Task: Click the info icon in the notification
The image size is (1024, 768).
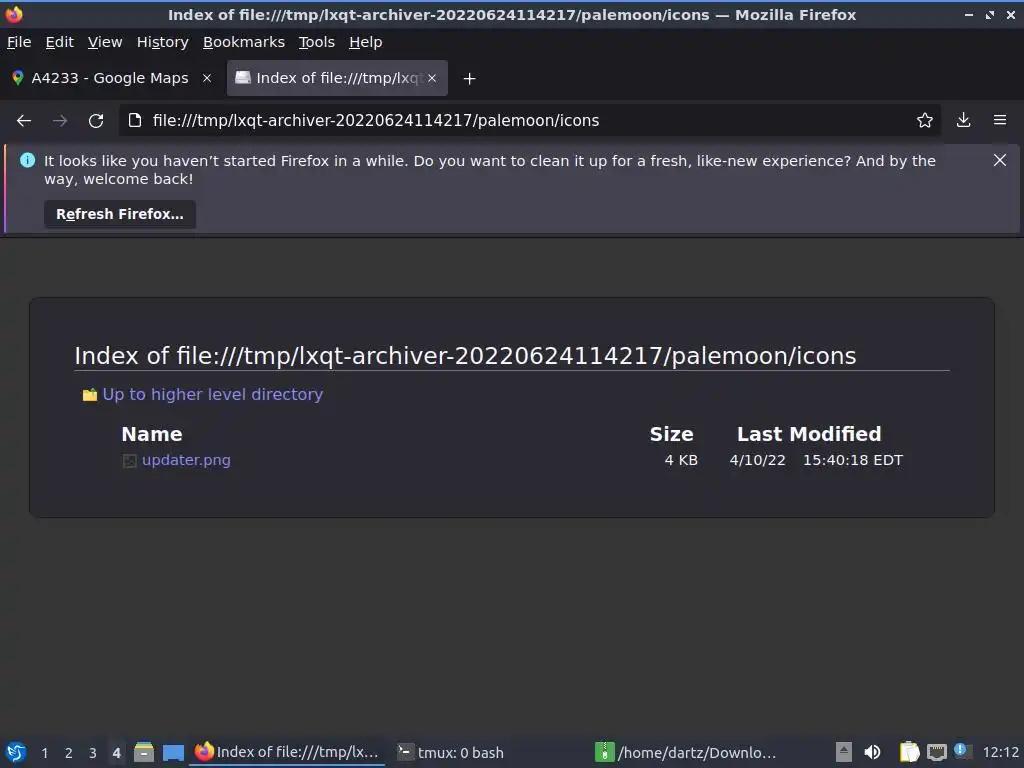Action: [27, 160]
